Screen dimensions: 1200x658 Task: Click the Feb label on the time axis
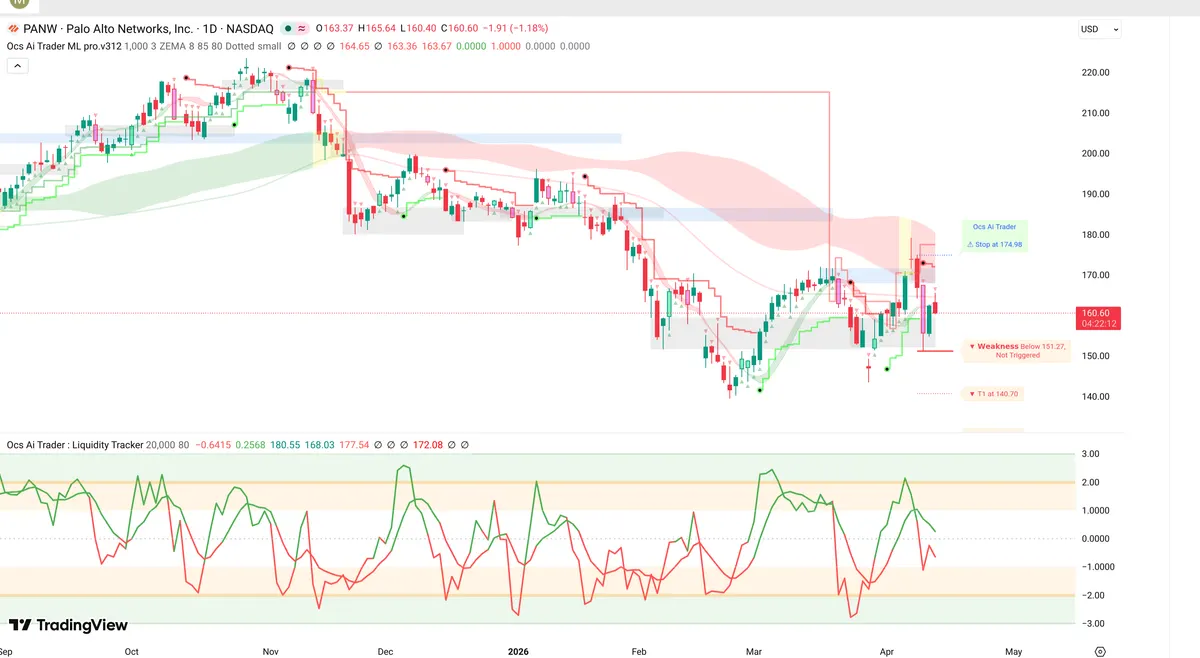640,651
